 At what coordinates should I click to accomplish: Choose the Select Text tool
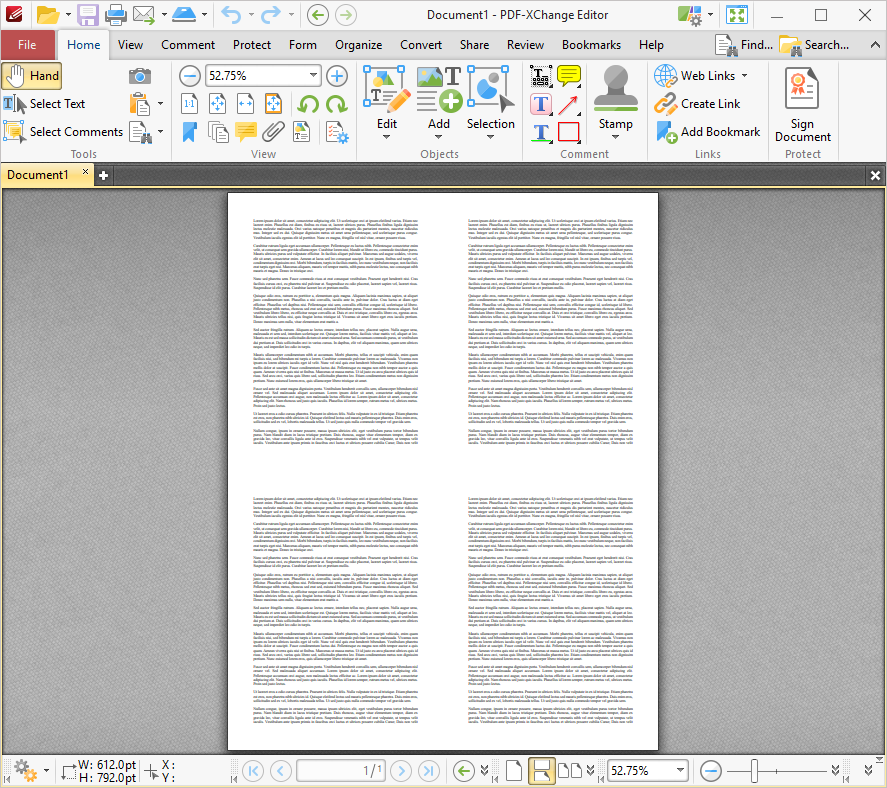pos(44,104)
